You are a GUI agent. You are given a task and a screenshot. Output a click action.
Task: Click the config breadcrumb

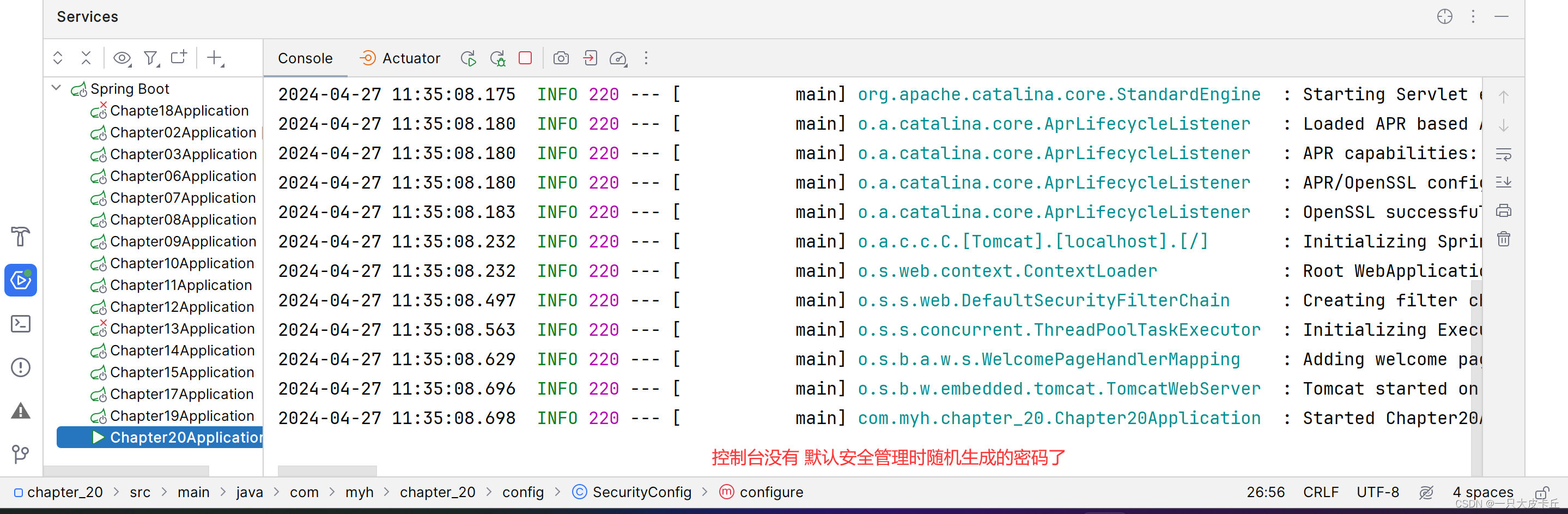[x=523, y=492]
